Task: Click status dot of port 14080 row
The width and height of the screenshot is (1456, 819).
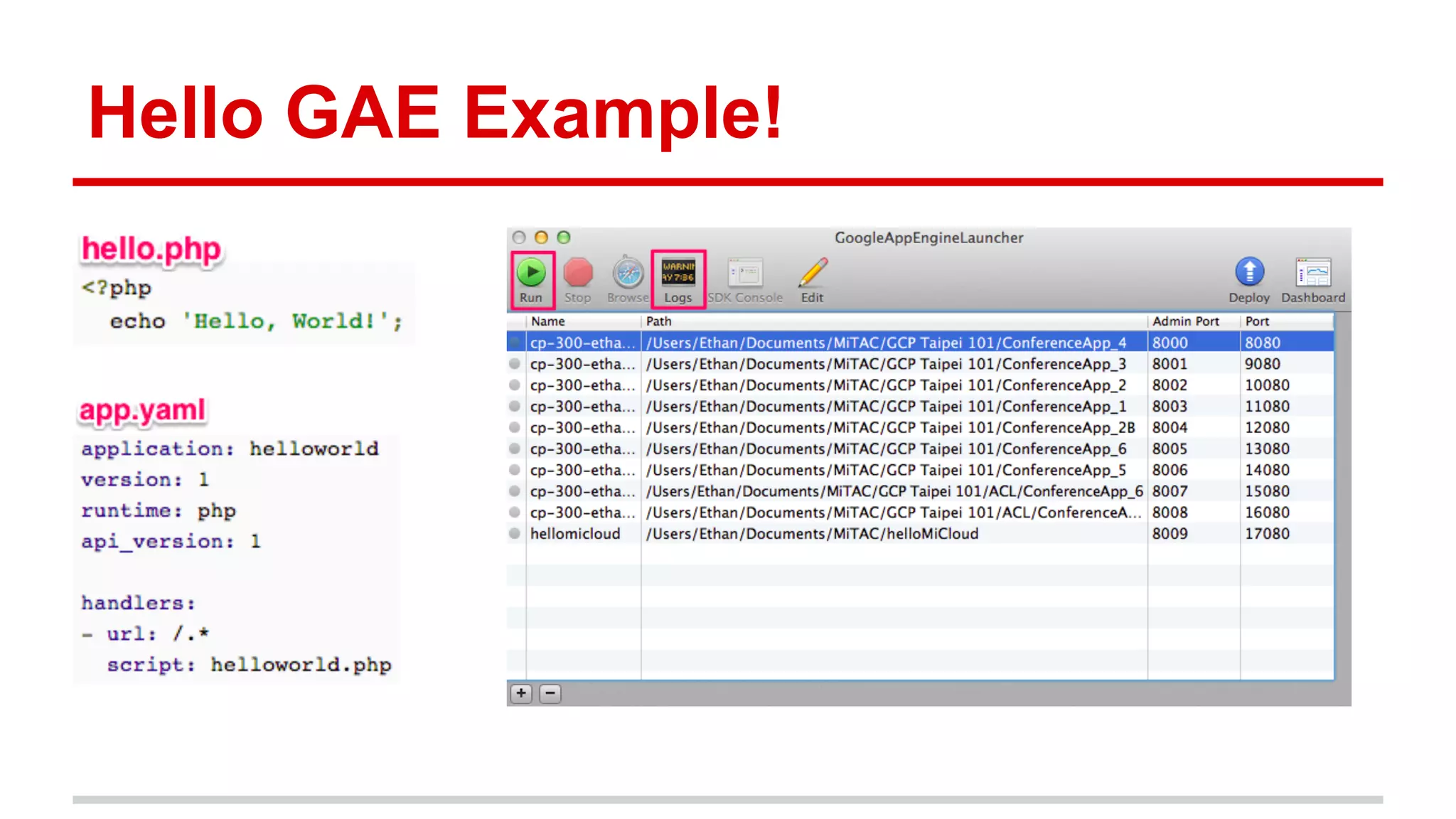Action: pyautogui.click(x=515, y=469)
